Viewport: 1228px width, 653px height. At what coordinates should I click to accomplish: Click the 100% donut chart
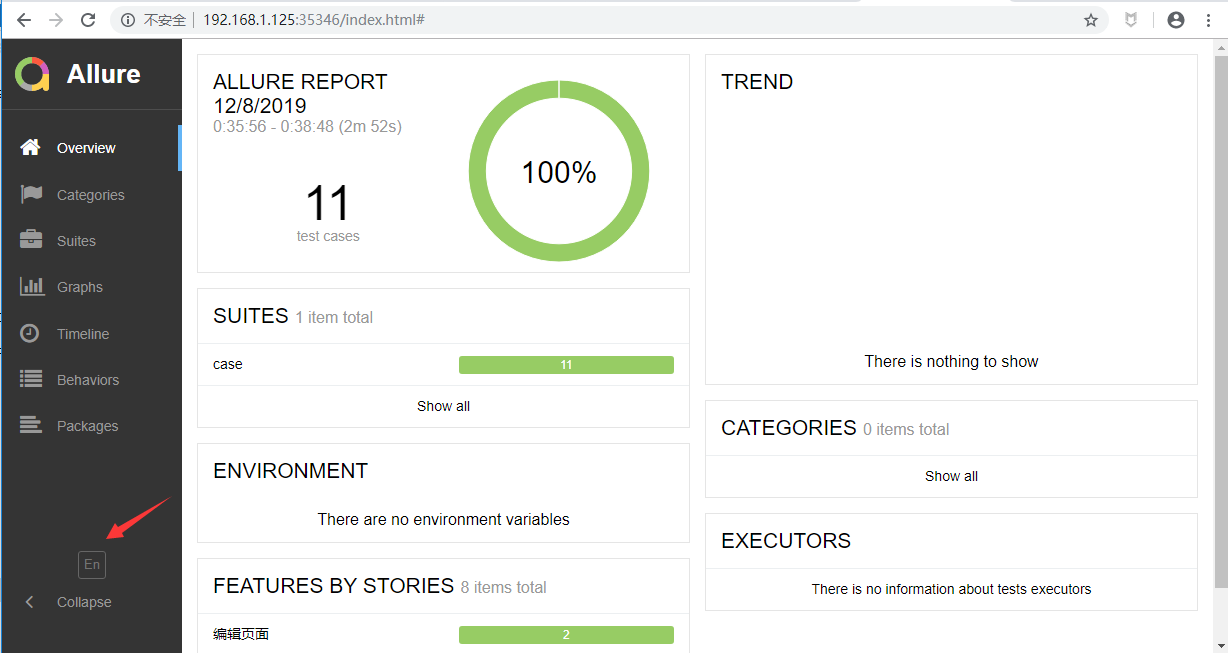coord(559,172)
